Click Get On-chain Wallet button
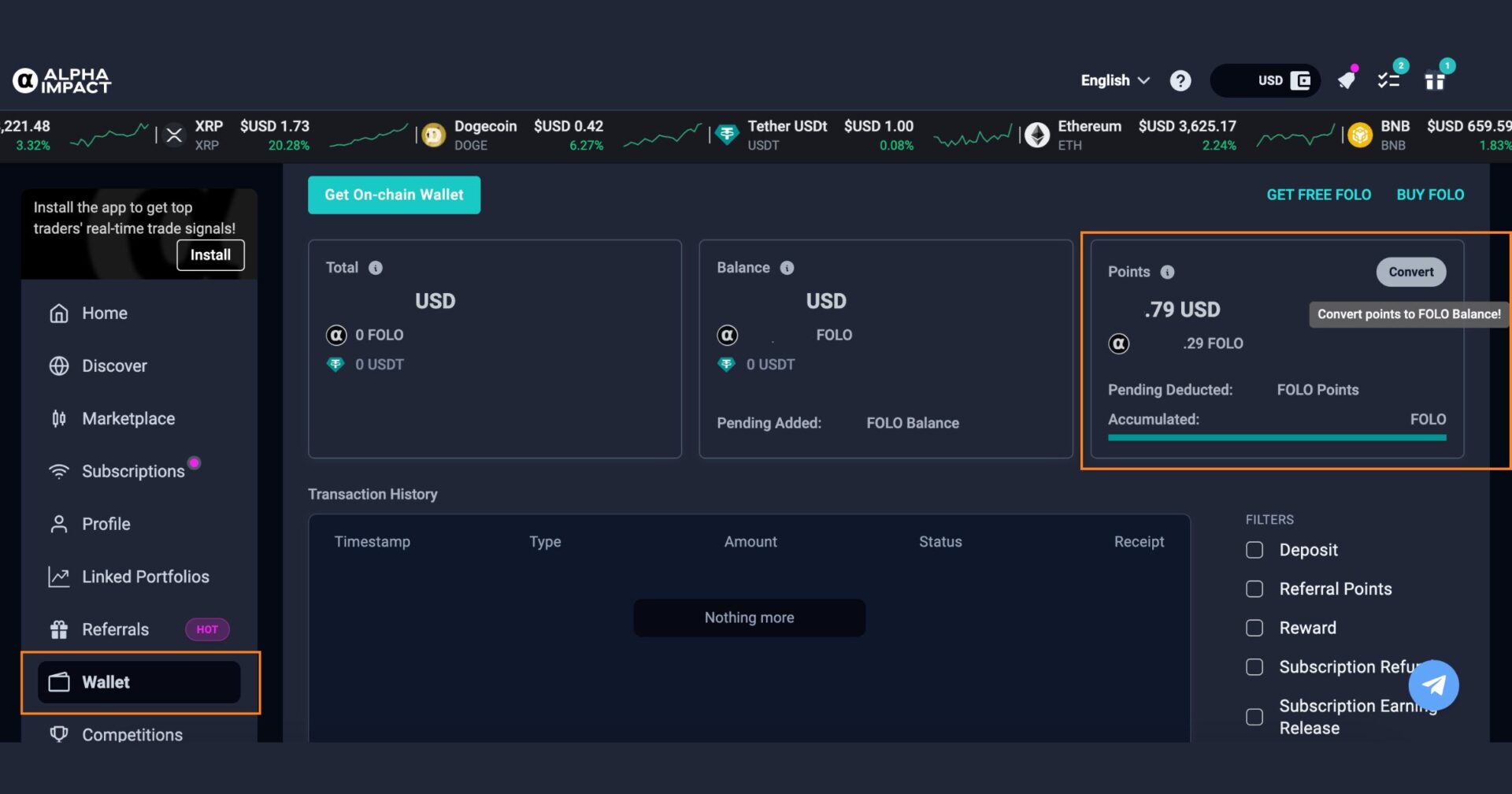Screen dimensions: 1512x794 coord(394,195)
